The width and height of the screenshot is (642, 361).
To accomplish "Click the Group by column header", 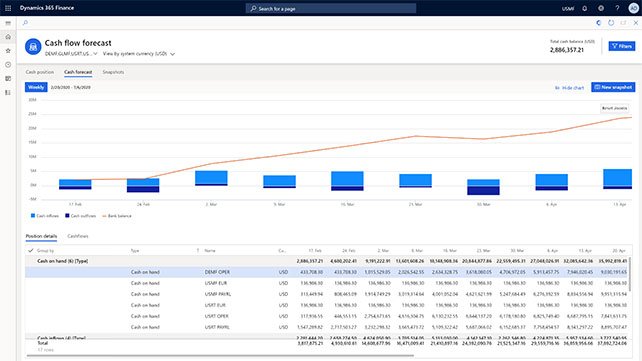I will 45,250.
